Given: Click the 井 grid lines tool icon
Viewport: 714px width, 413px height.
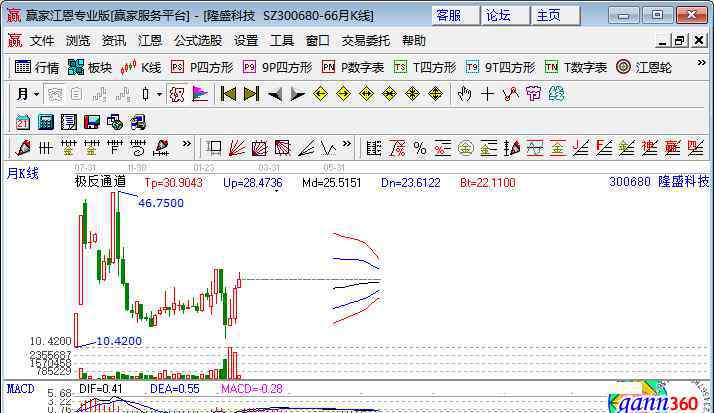Looking at the screenshot, I should tap(45, 148).
